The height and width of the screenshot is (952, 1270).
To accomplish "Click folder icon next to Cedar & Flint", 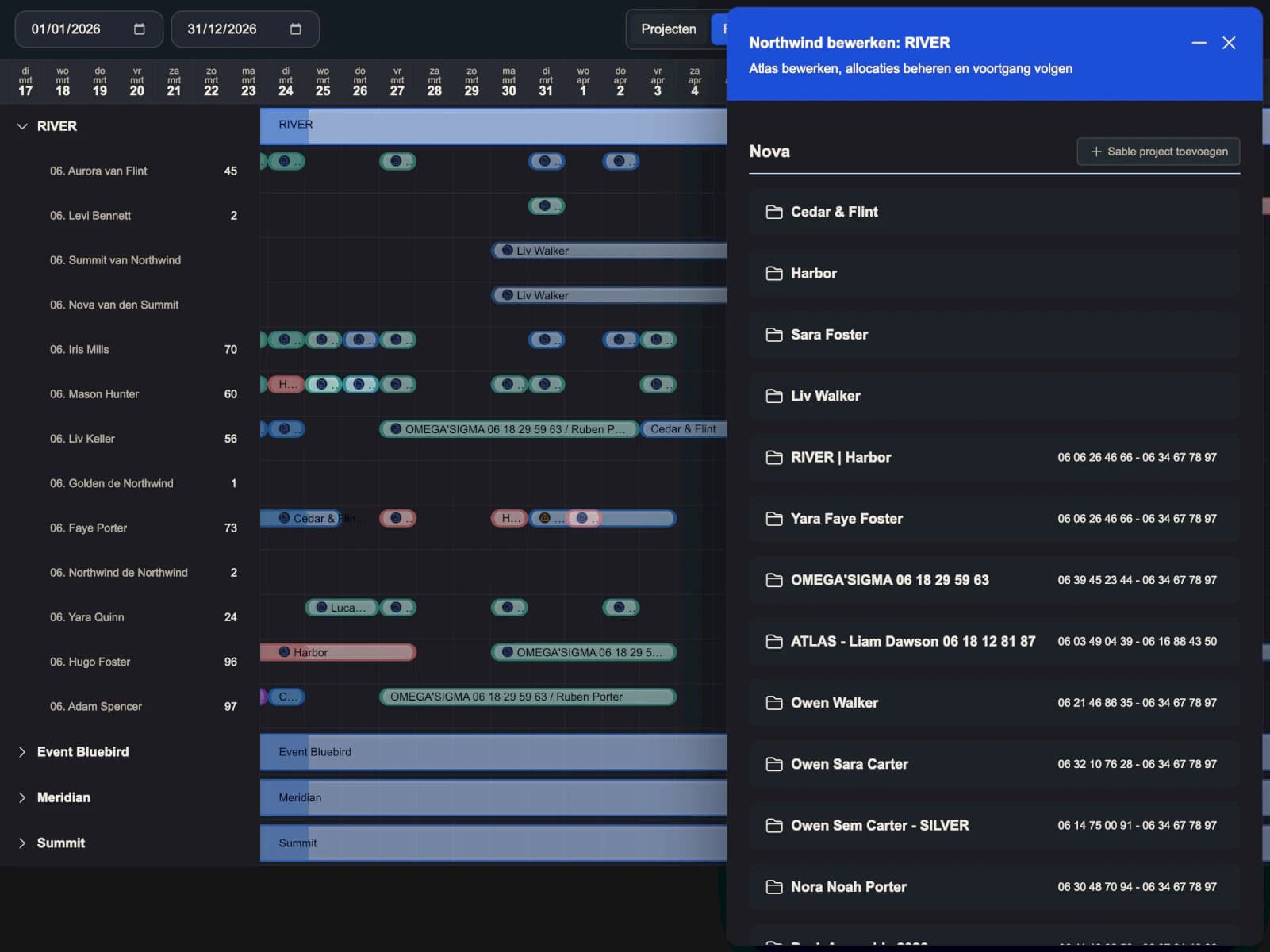I will point(773,212).
